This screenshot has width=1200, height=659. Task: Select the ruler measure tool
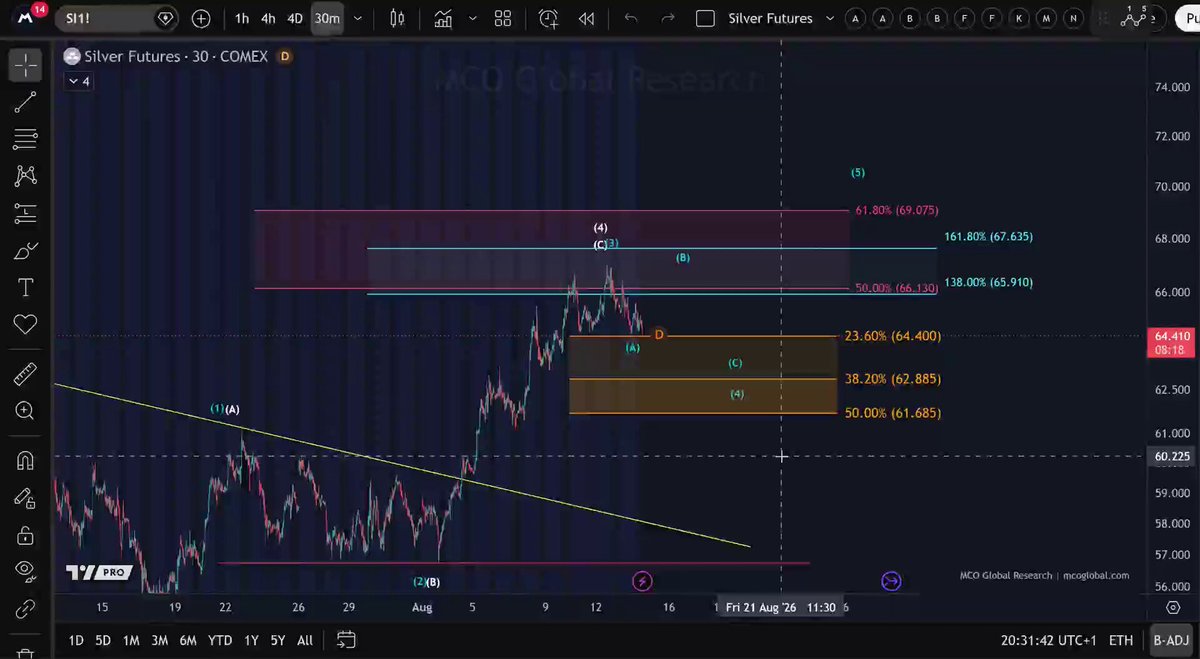[x=25, y=375]
